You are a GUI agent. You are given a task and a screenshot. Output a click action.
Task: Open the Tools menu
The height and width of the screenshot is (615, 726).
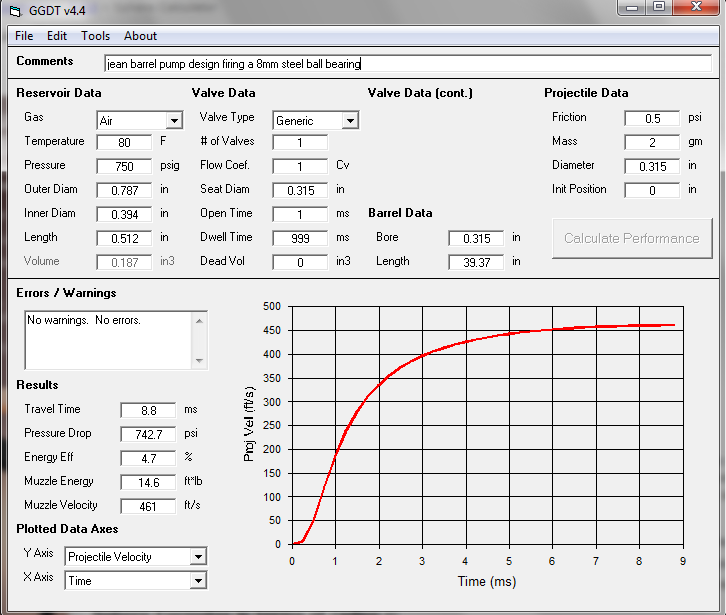(x=96, y=36)
